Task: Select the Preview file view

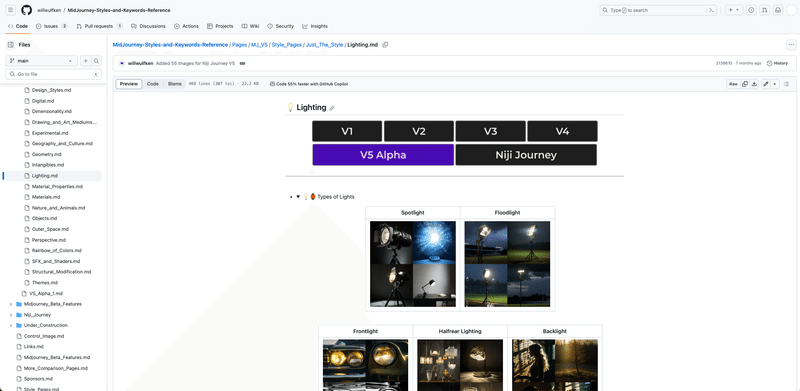Action: pos(129,84)
